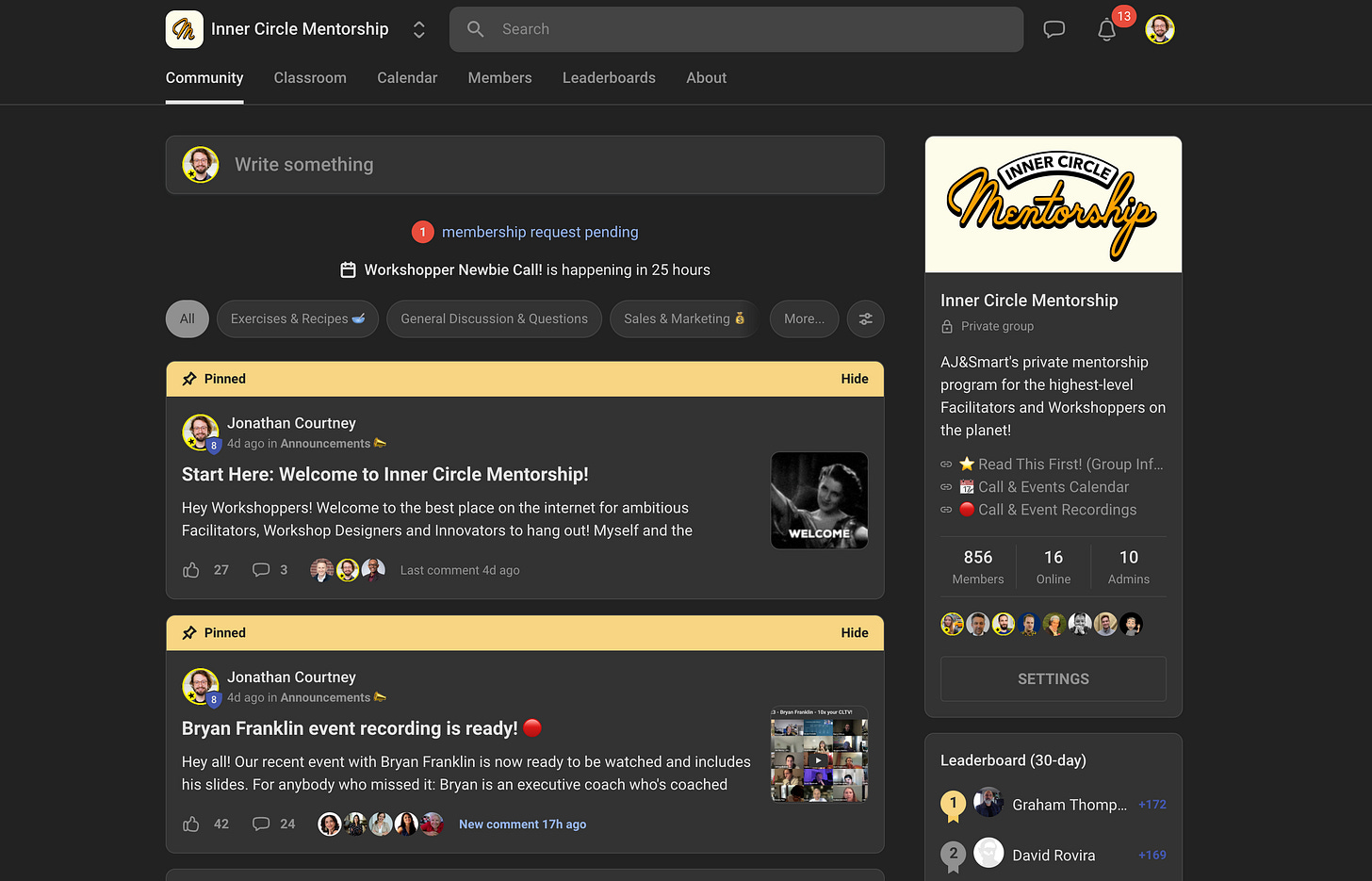Open the chat messages icon
The height and width of the screenshot is (881, 1372).
coord(1054,29)
